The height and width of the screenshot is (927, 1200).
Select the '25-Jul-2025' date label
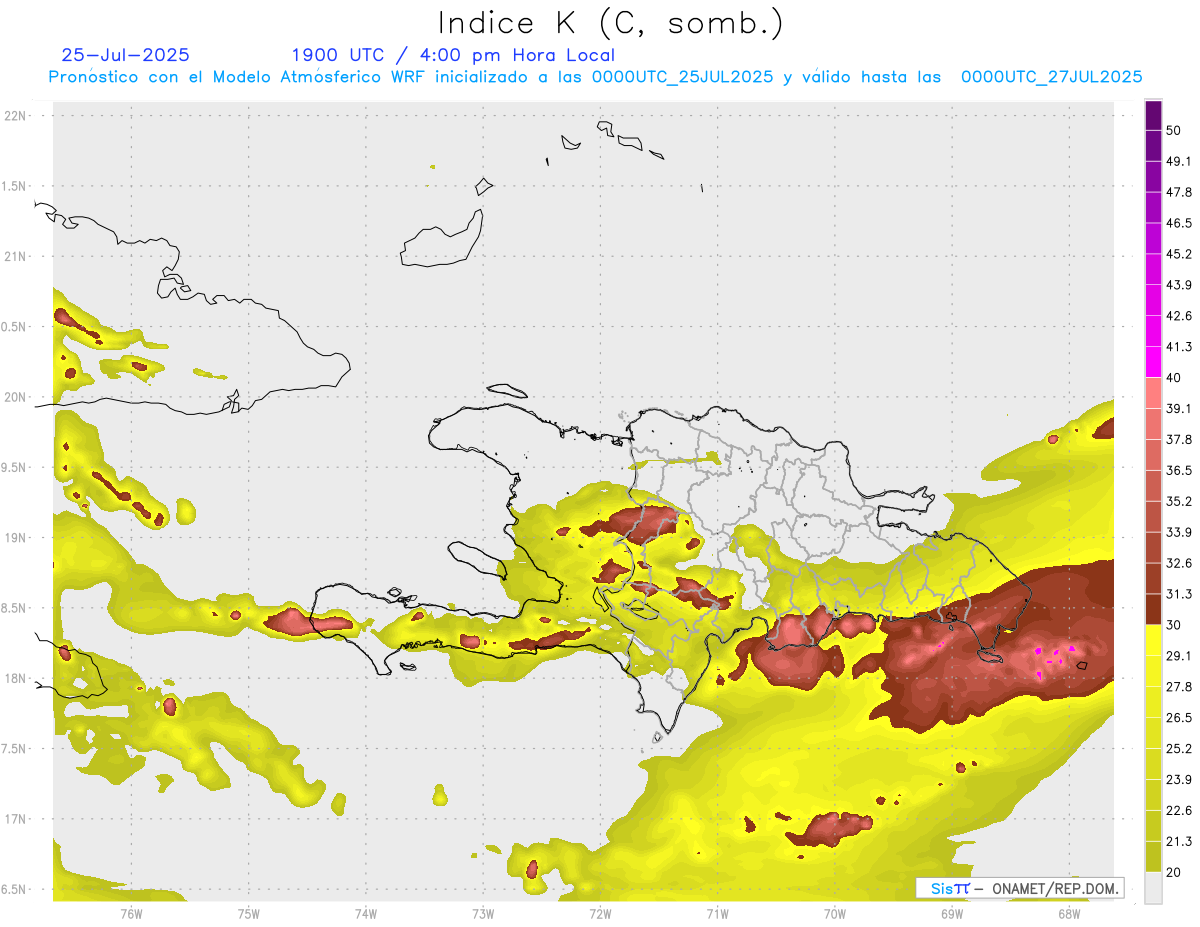point(125,55)
